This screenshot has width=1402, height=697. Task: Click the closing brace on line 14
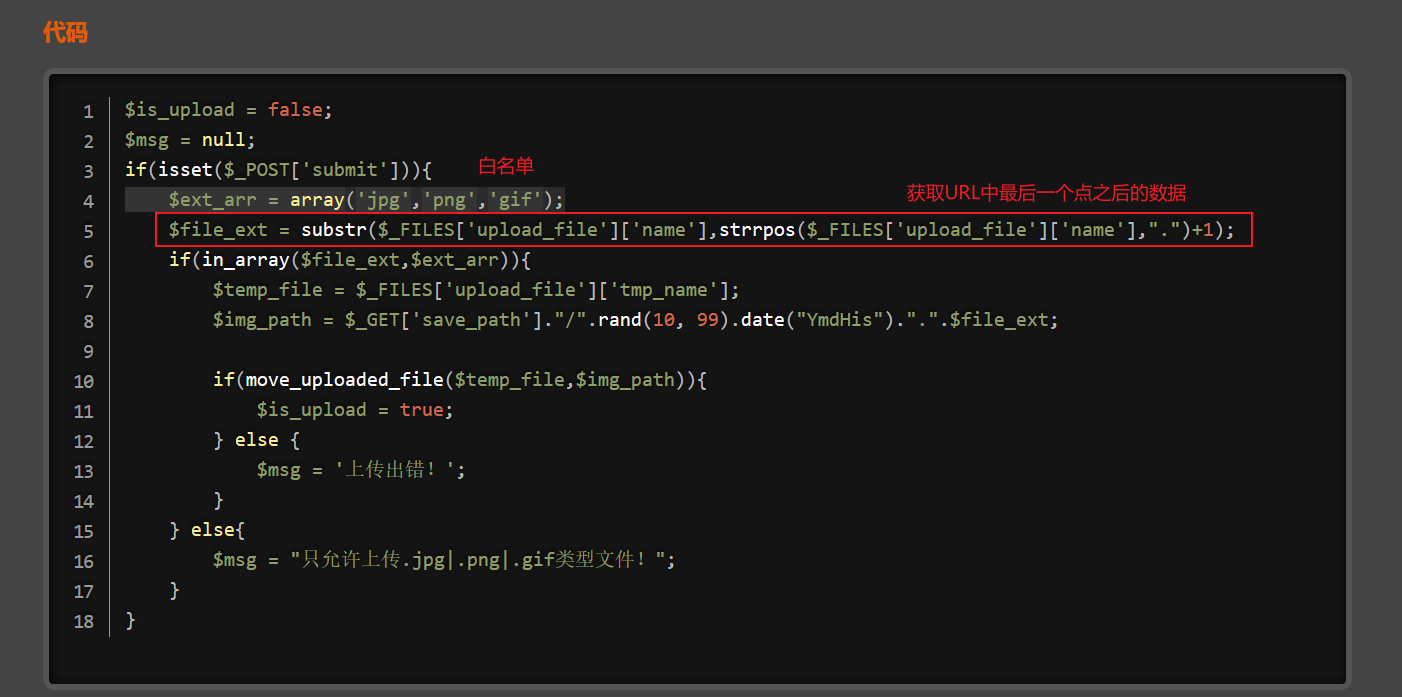point(218,500)
